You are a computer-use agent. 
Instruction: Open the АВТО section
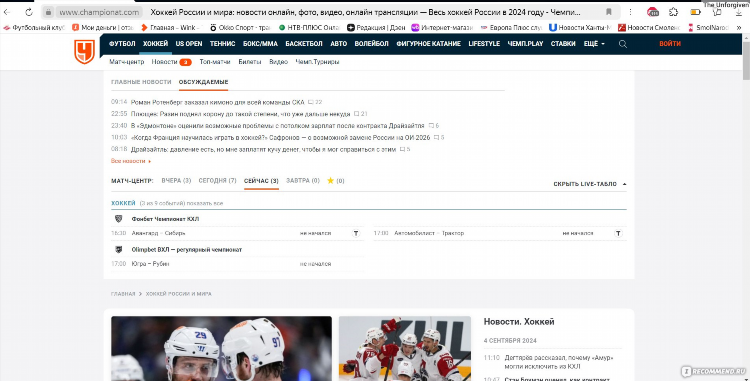(x=339, y=44)
